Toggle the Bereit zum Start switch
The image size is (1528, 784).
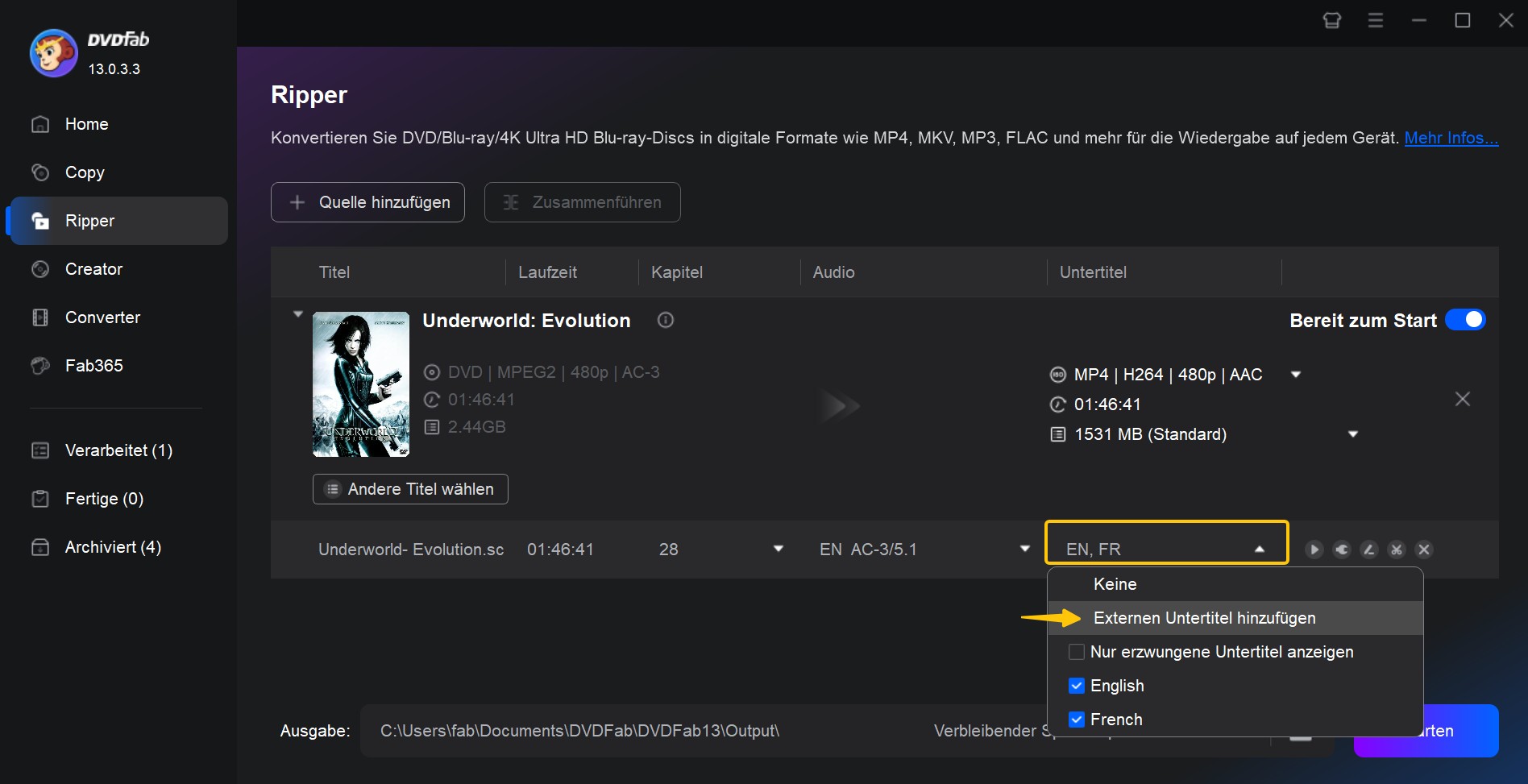click(x=1465, y=320)
